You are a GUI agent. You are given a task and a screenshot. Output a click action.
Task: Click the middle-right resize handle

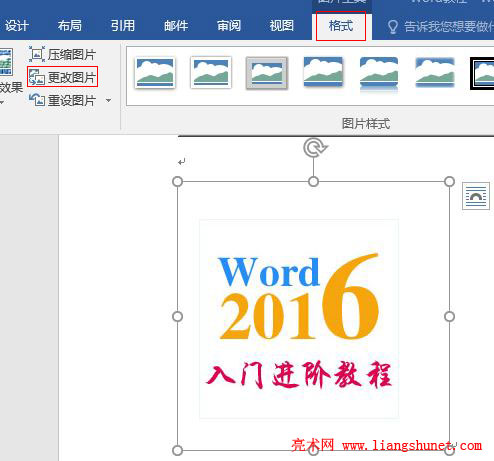click(449, 316)
